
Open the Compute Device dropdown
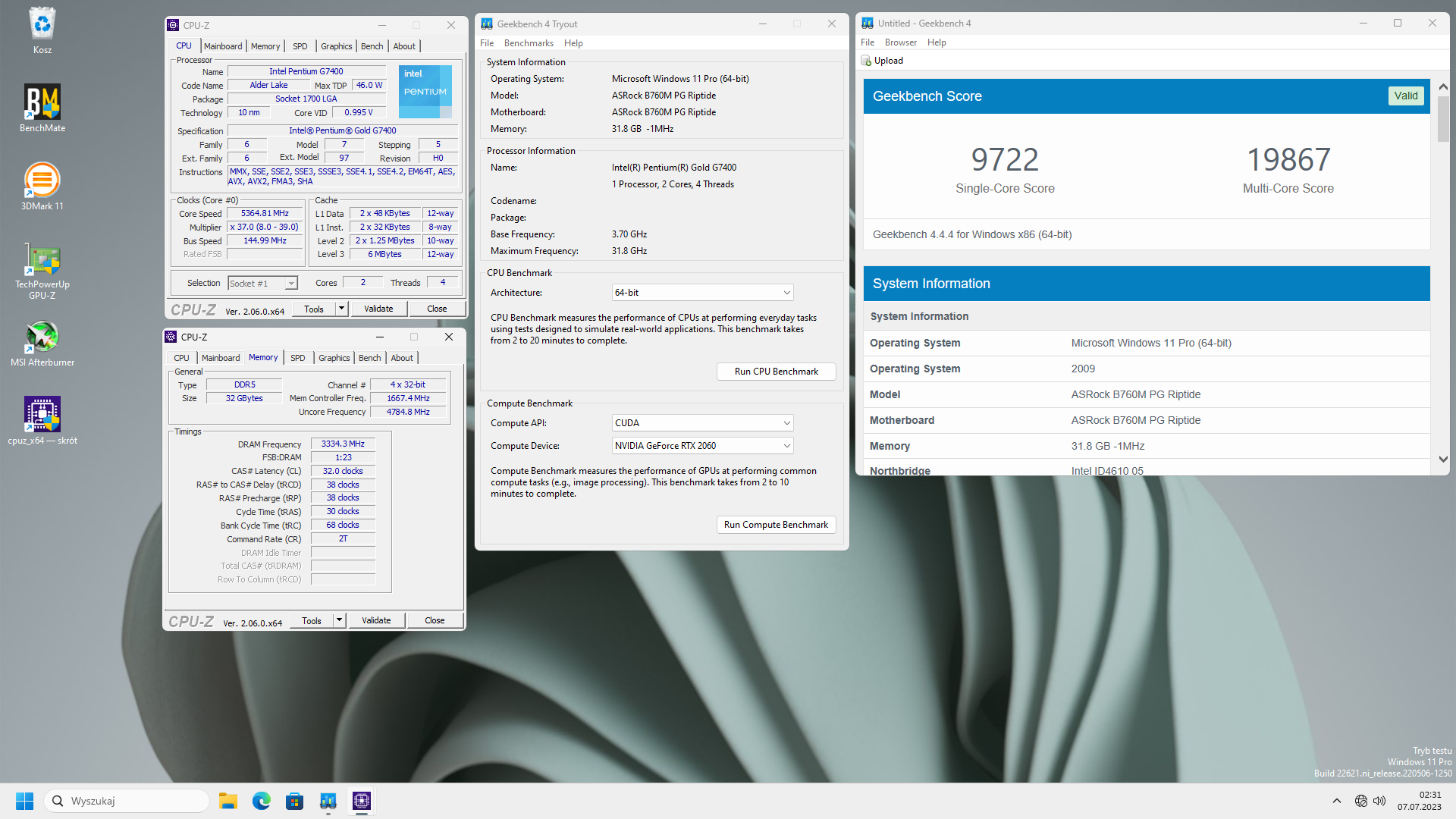(x=702, y=446)
